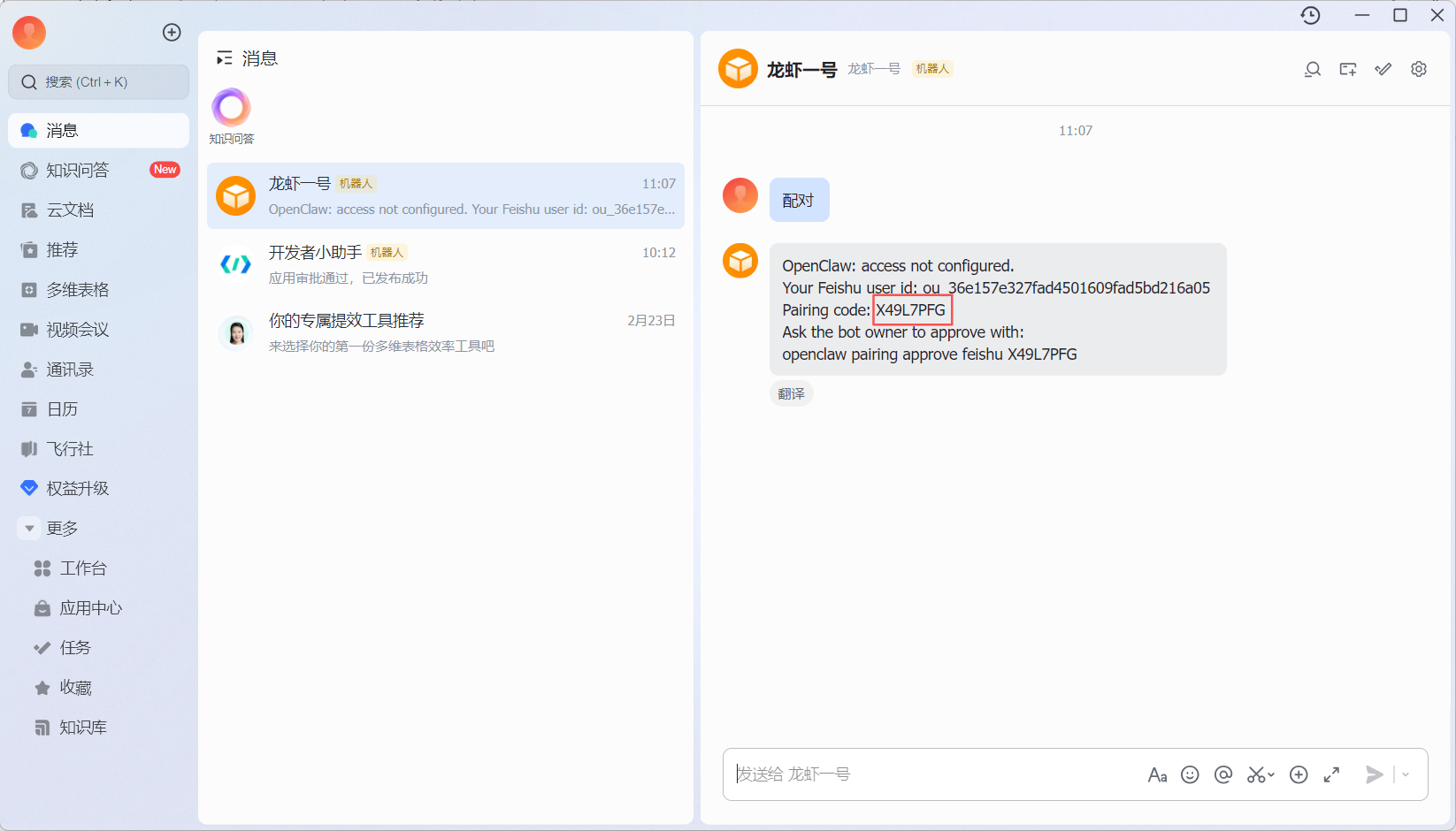Expand the message editor

coord(1331,774)
